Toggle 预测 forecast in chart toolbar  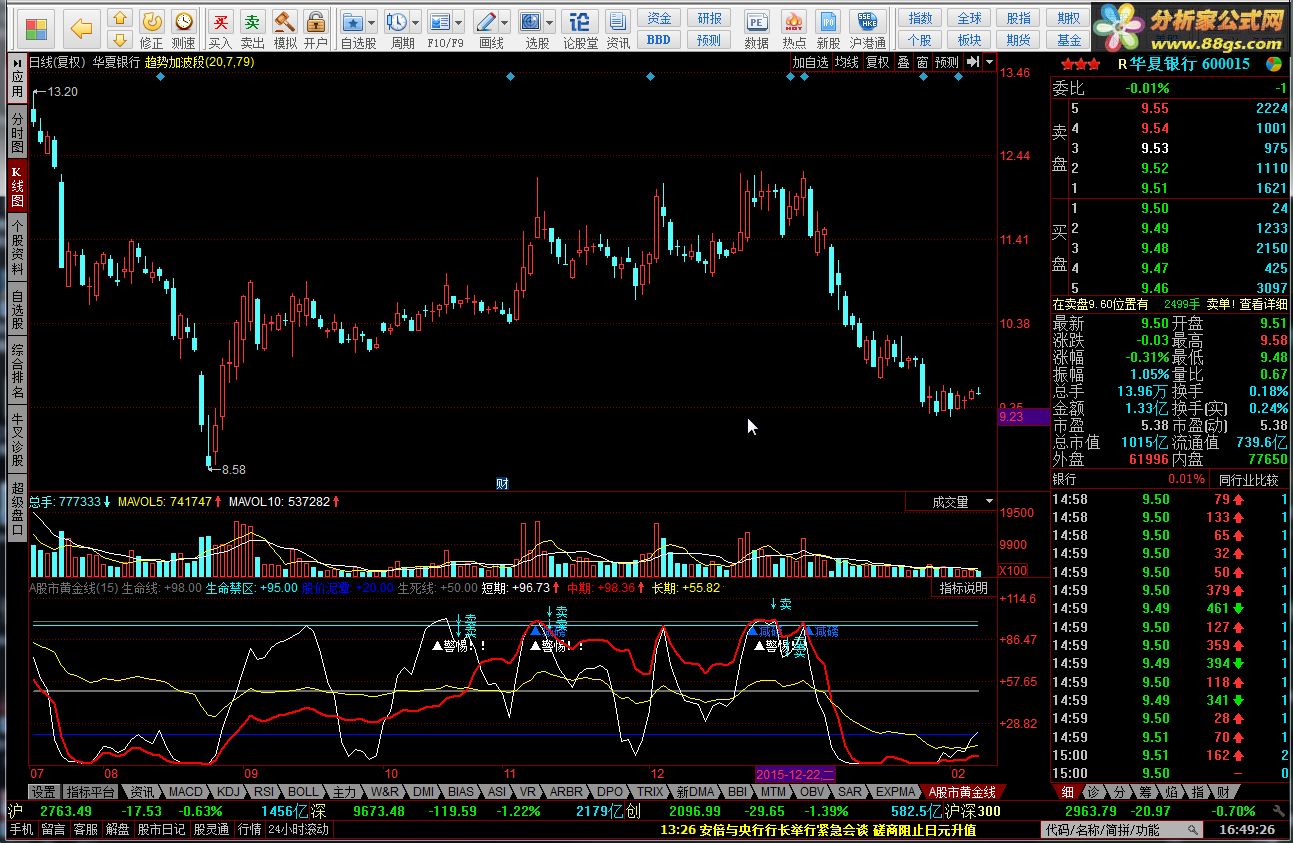(946, 62)
